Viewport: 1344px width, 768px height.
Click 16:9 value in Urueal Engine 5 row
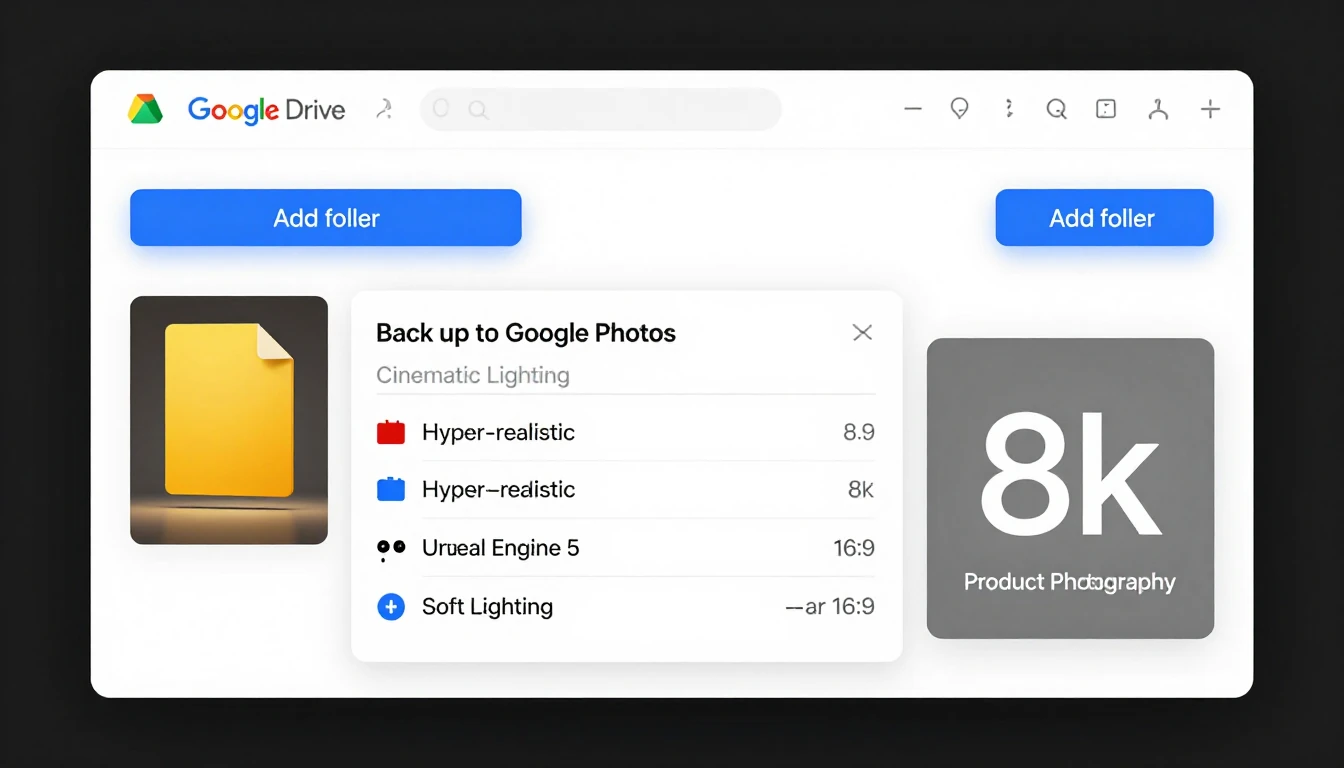[854, 547]
